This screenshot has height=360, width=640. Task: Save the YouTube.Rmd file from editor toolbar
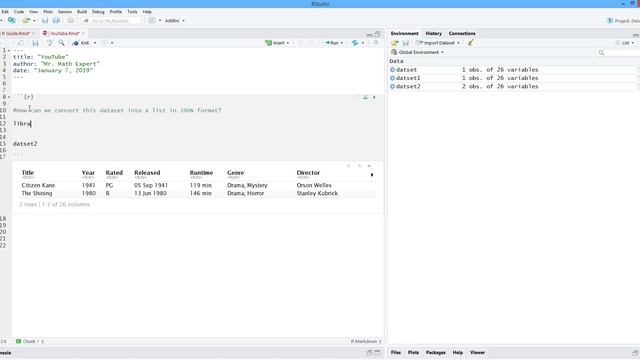pyautogui.click(x=36, y=43)
